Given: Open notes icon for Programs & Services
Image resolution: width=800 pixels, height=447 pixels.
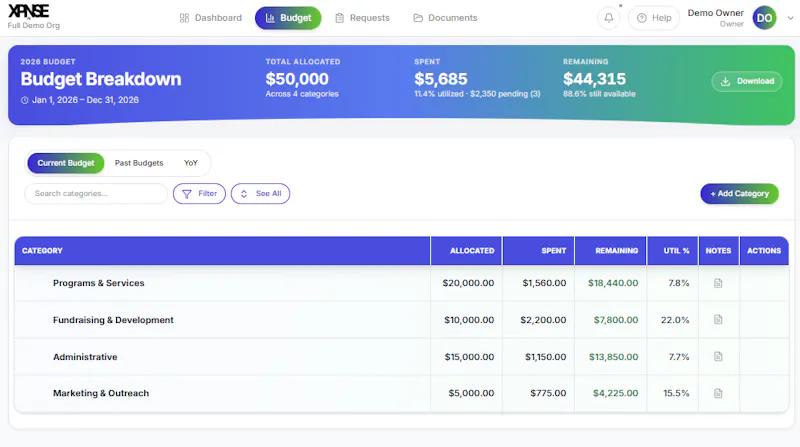Looking at the screenshot, I should click(x=718, y=283).
